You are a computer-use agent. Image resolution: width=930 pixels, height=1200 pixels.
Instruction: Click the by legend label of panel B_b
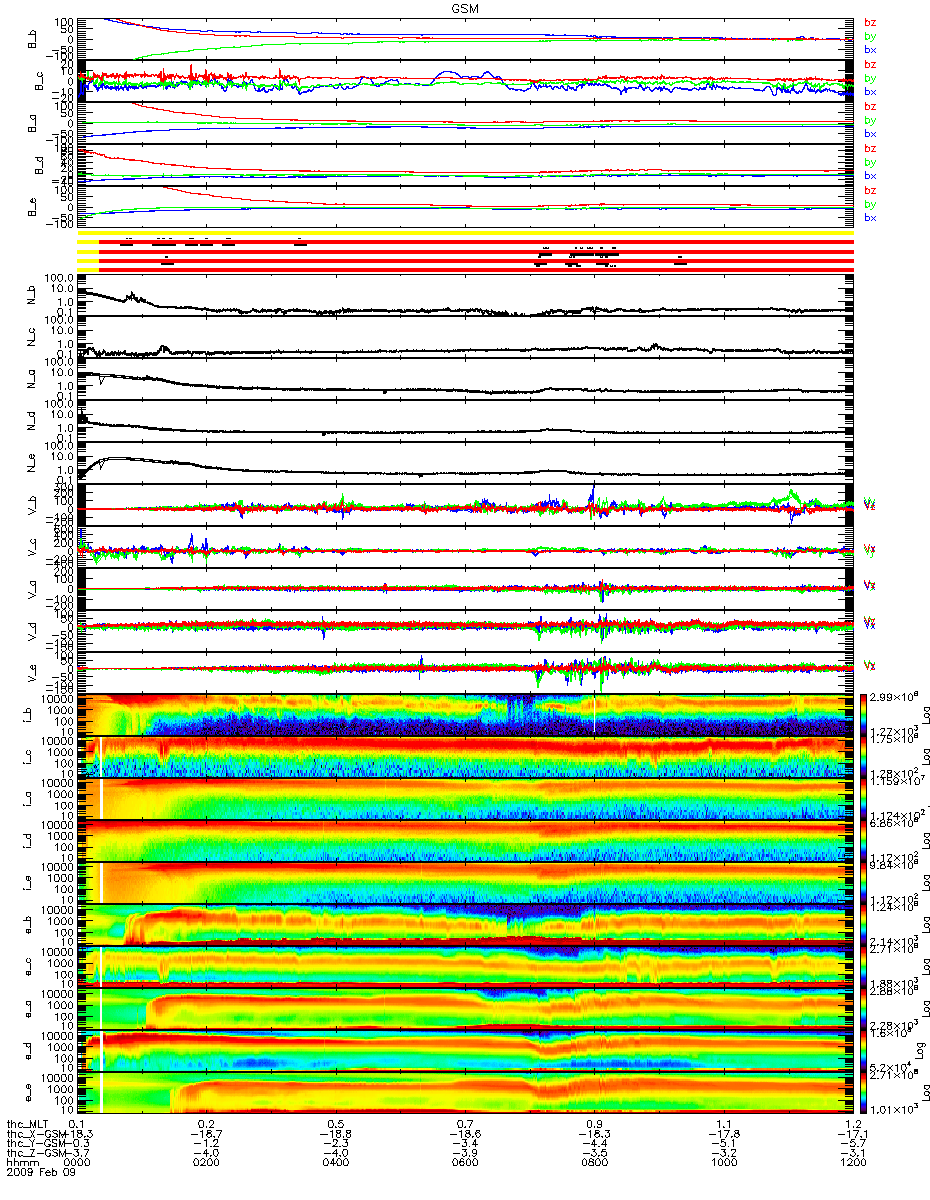click(870, 36)
